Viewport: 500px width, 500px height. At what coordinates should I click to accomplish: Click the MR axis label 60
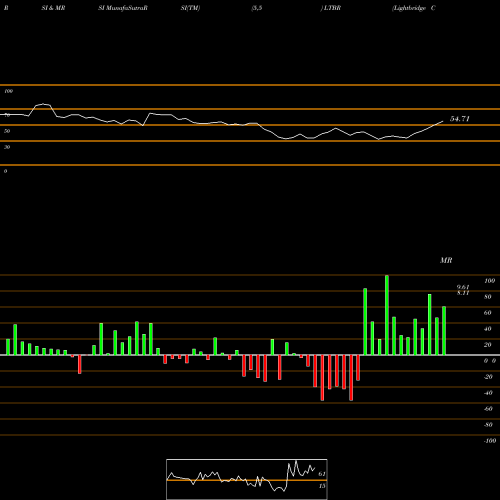(x=488, y=313)
